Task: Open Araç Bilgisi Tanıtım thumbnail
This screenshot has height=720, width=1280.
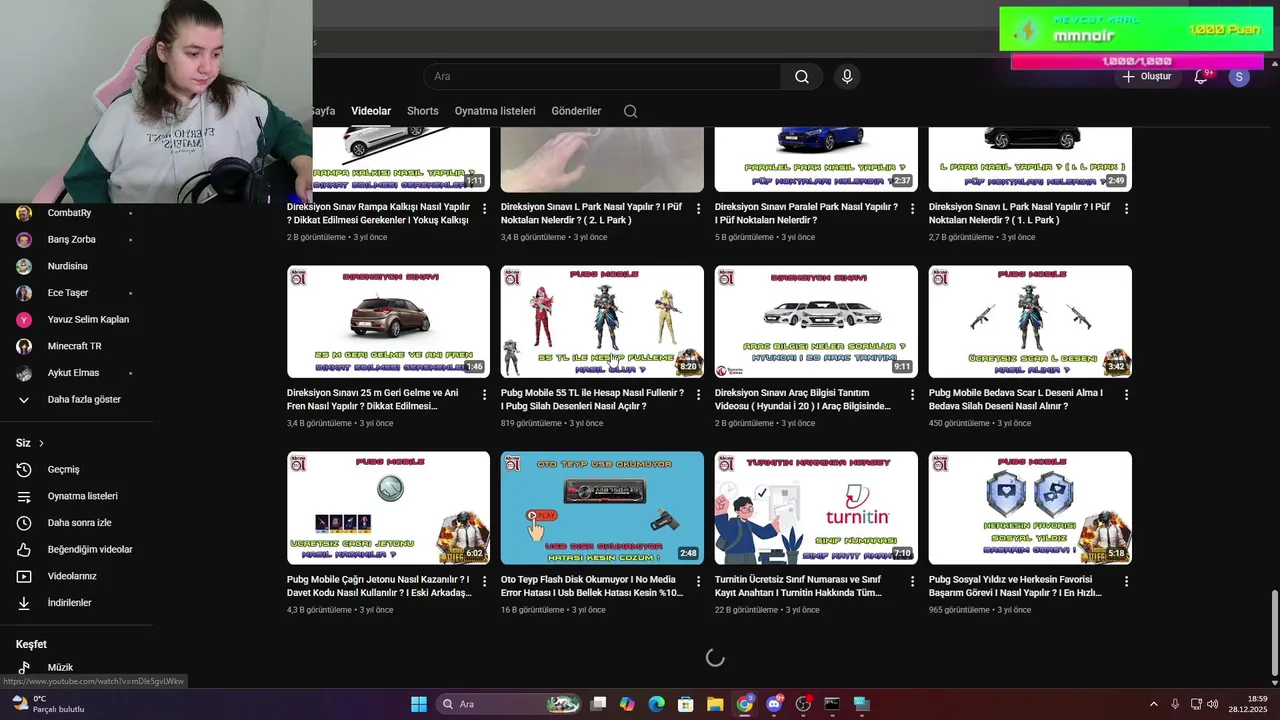Action: tap(816, 321)
